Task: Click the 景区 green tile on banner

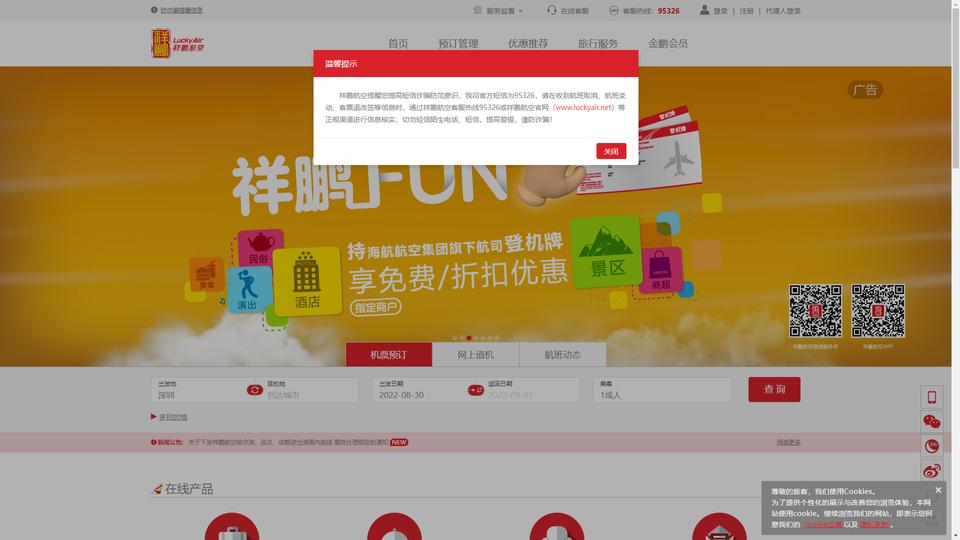Action: point(606,251)
